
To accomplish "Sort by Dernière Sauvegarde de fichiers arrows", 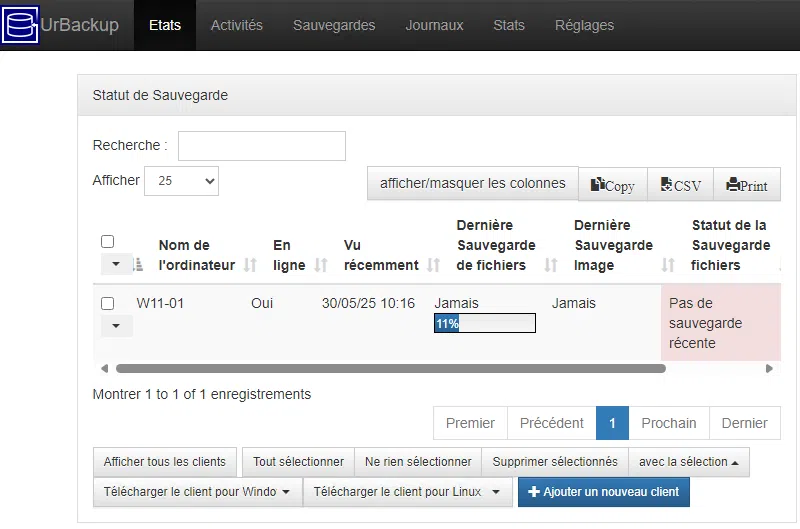I will click(x=551, y=265).
